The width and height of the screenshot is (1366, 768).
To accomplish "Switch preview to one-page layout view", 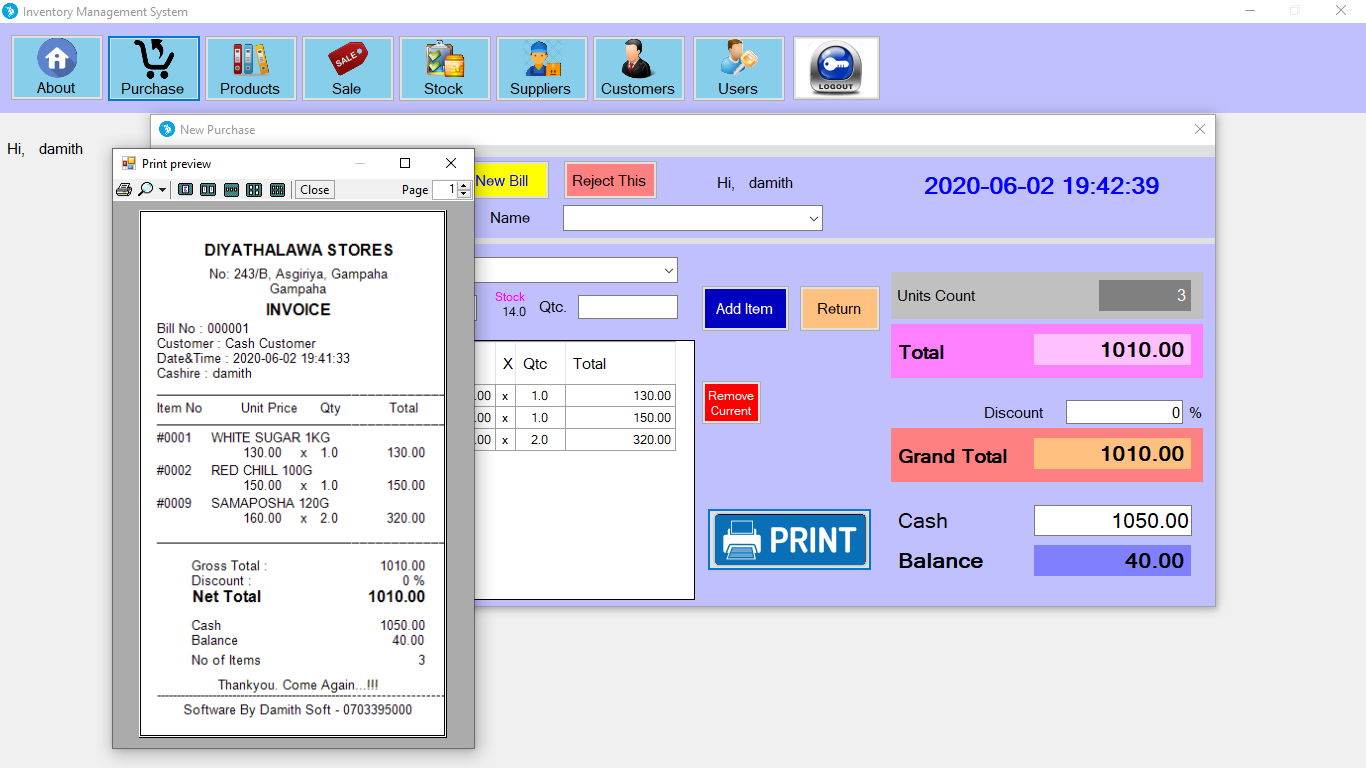I will [x=185, y=189].
